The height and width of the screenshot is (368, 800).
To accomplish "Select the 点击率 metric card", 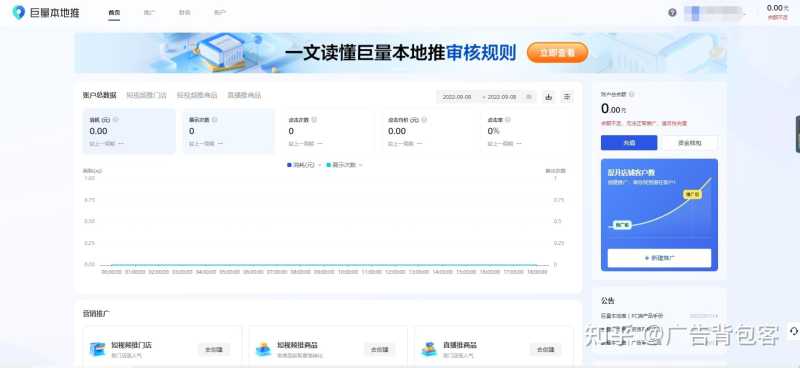I will point(527,131).
